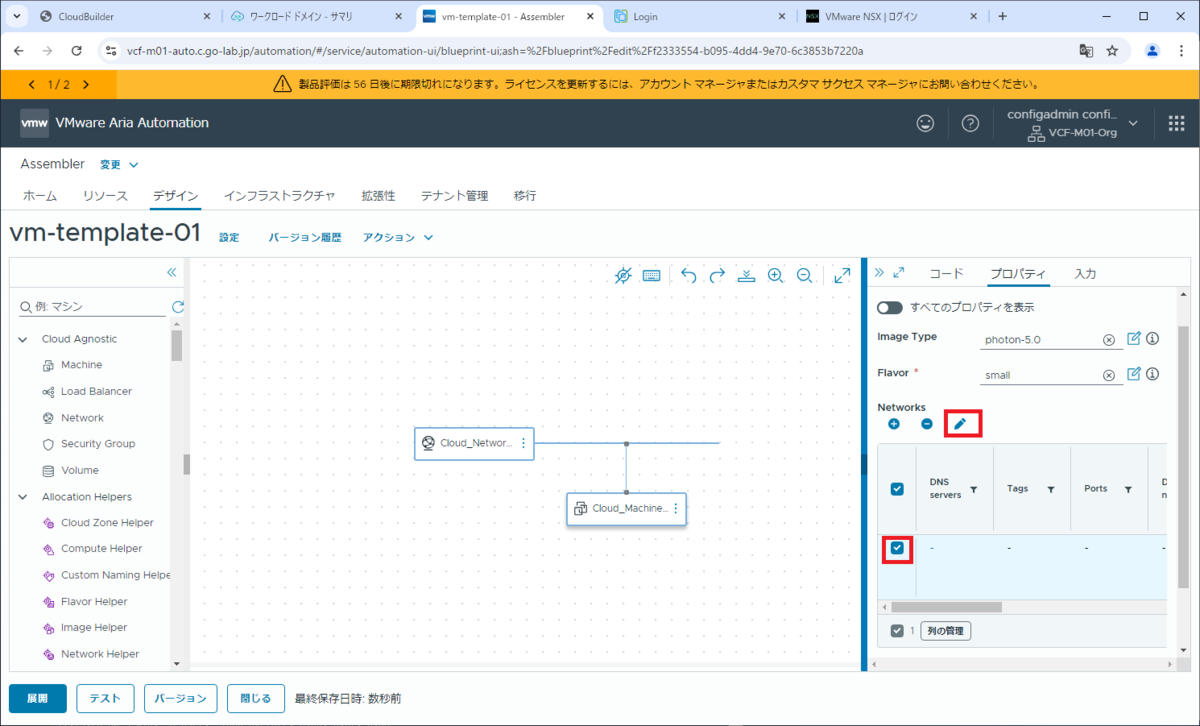
Task: Select Load Balancer in Cloud Agnostic list
Action: point(96,391)
